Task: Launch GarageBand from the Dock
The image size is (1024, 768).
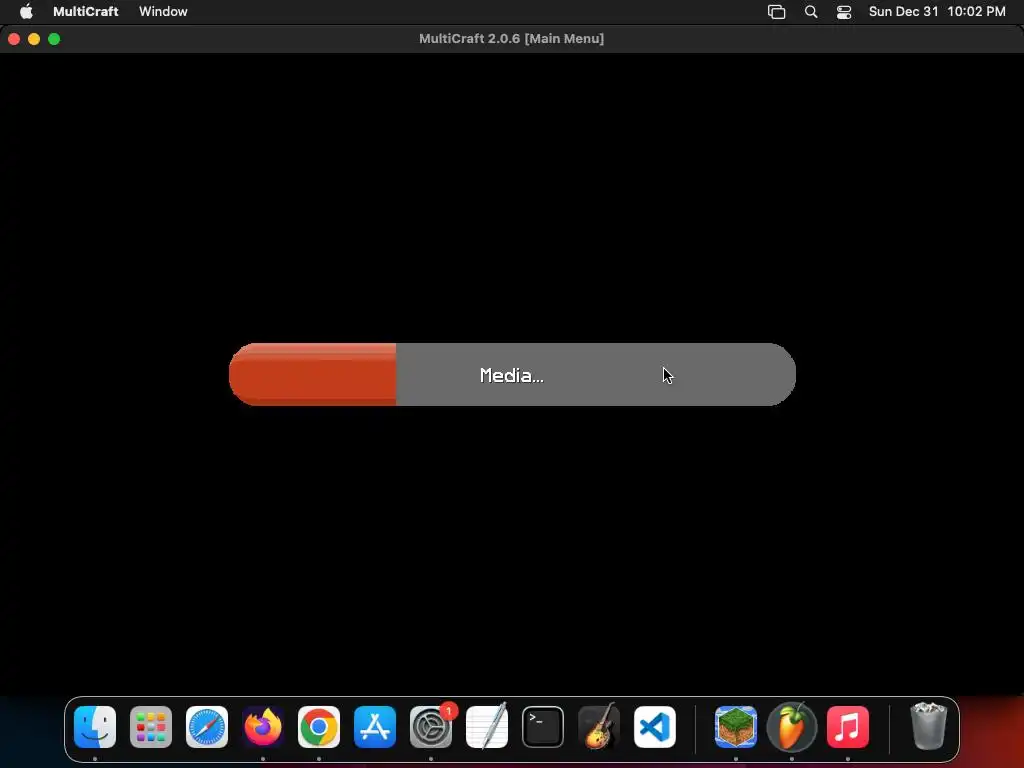Action: pyautogui.click(x=599, y=727)
